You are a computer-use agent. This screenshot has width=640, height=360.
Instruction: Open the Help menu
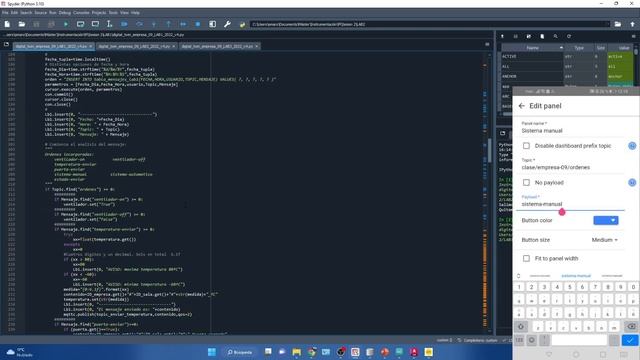point(135,13)
